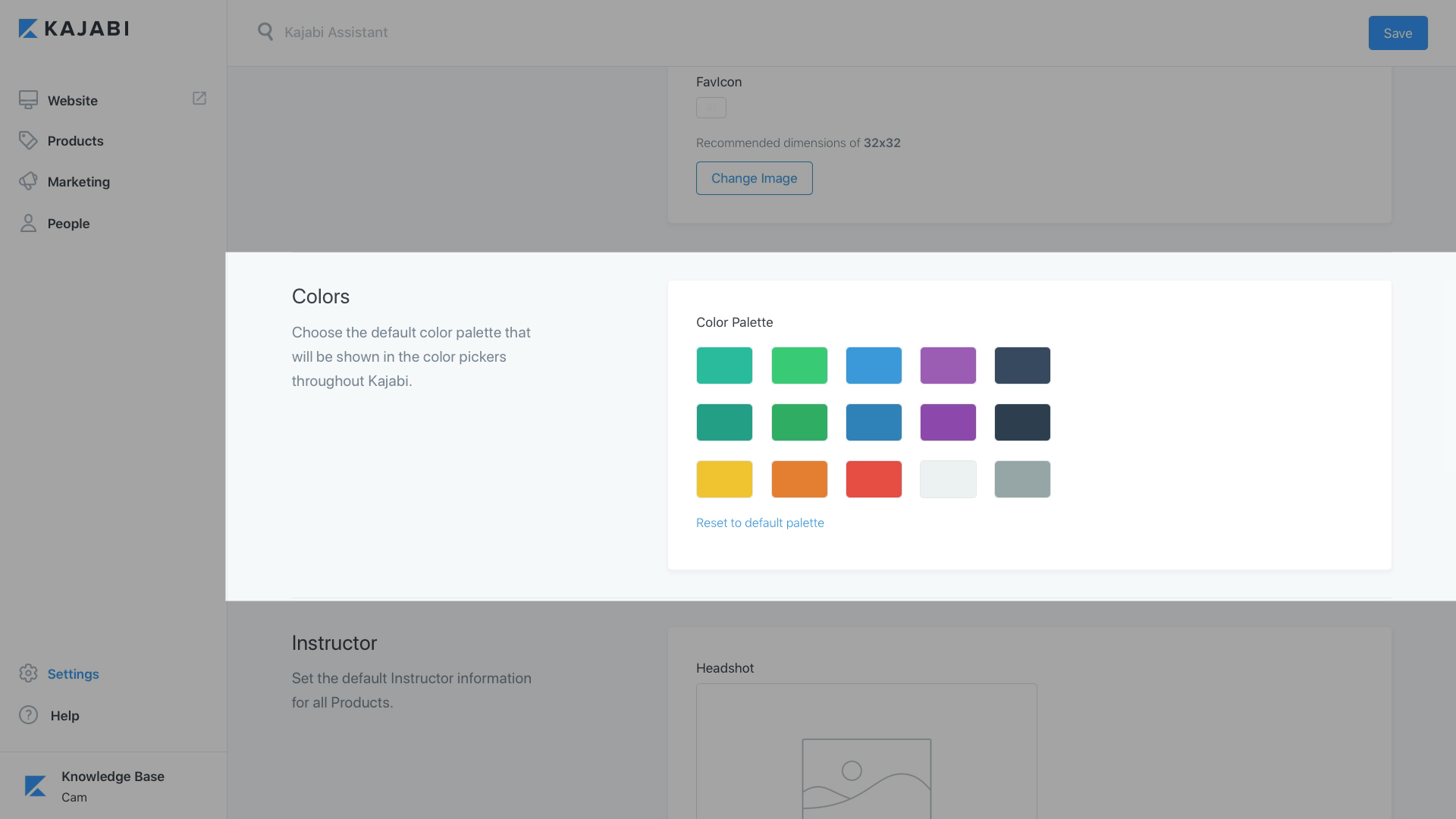This screenshot has width=1456, height=819.
Task: Select the yellow color swatch
Action: click(724, 479)
